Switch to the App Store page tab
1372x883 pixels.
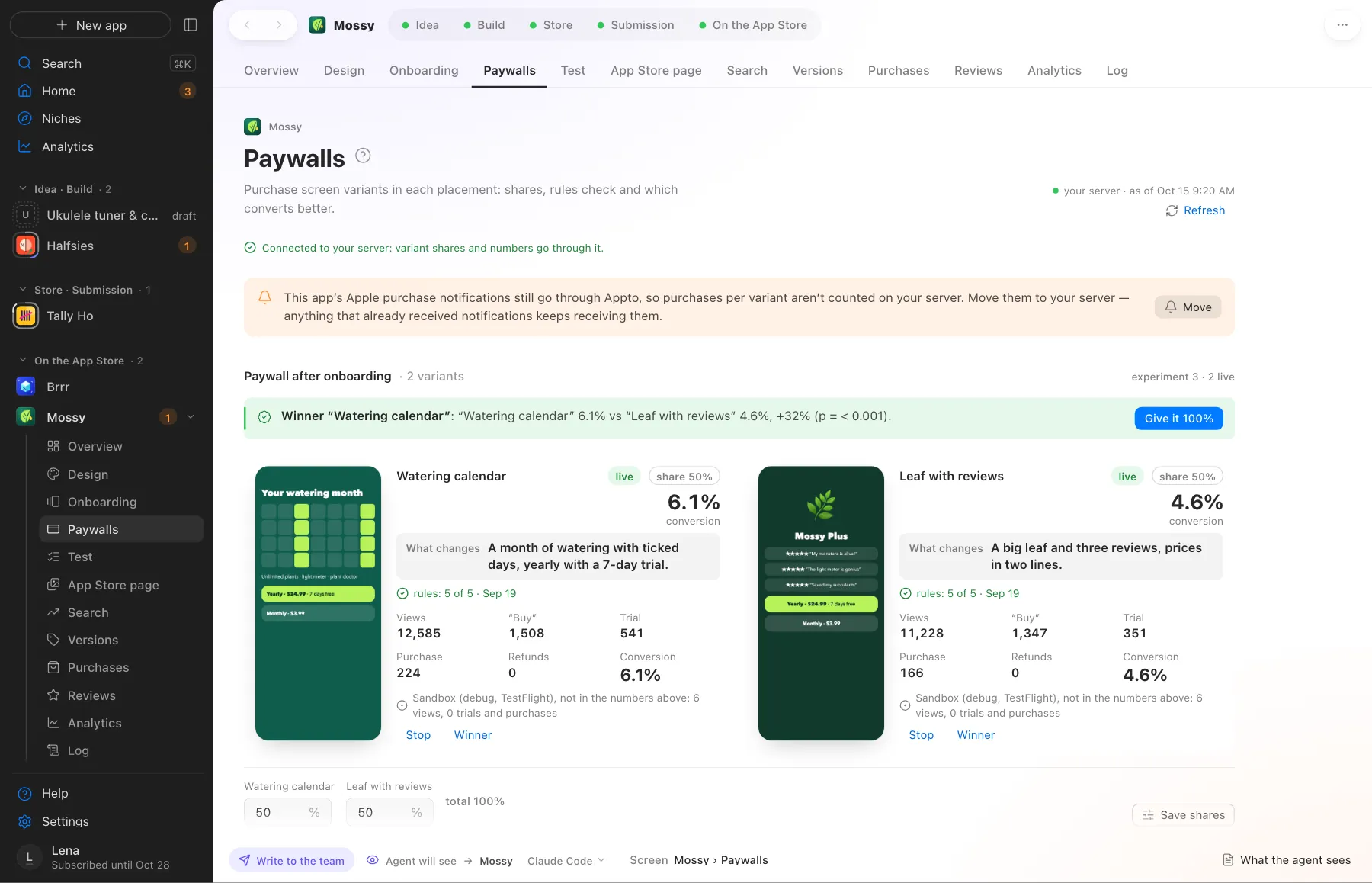656,70
